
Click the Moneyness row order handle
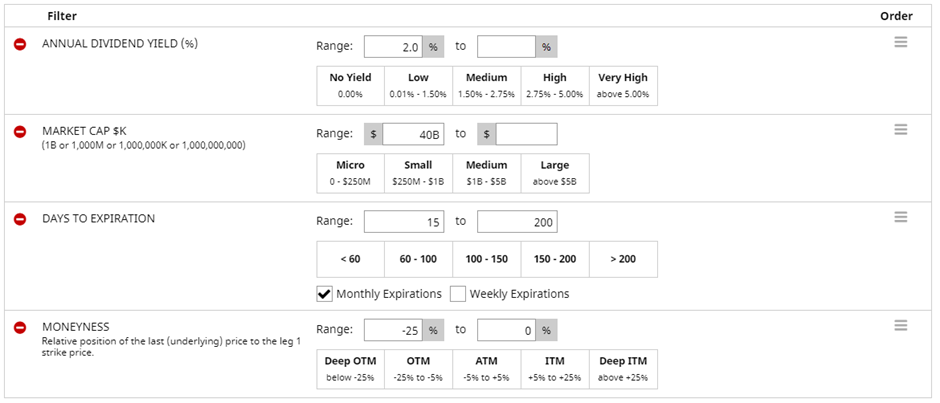click(900, 325)
